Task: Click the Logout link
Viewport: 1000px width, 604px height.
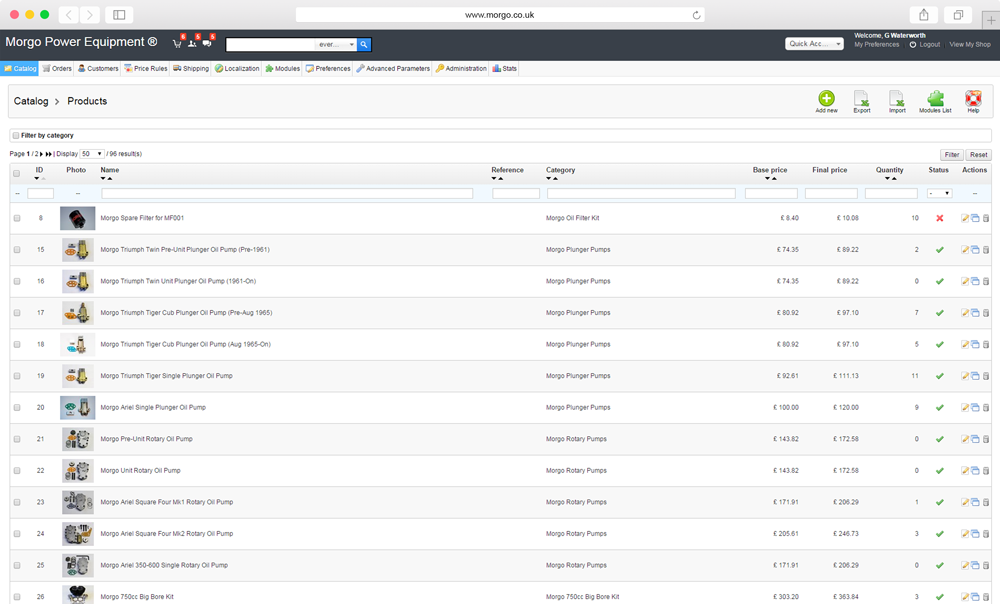Action: coord(929,45)
